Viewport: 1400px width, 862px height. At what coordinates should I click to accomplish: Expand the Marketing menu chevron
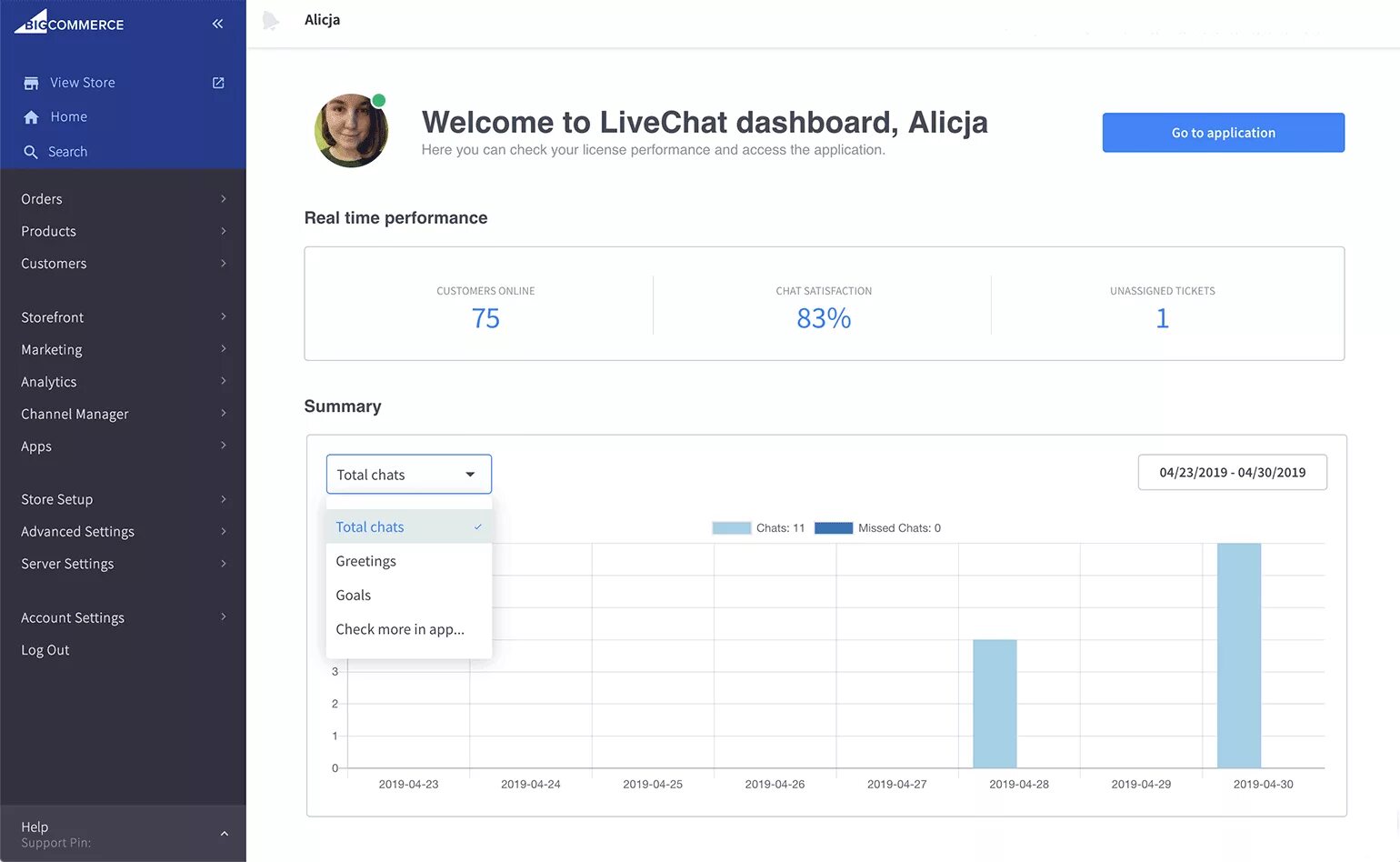[x=224, y=349]
